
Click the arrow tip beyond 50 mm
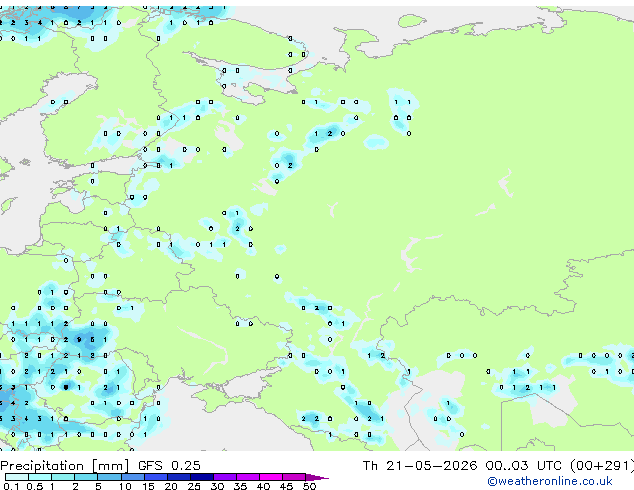pos(317,477)
